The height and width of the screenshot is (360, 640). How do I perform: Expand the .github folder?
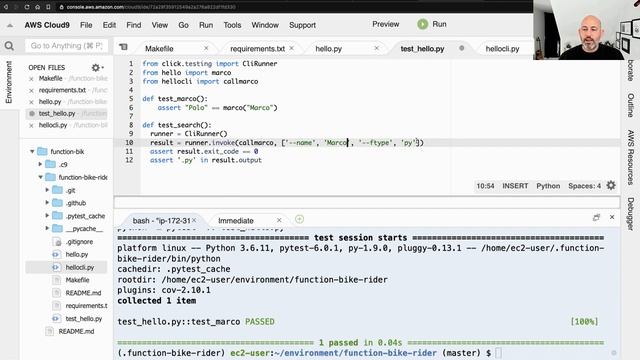click(47, 202)
